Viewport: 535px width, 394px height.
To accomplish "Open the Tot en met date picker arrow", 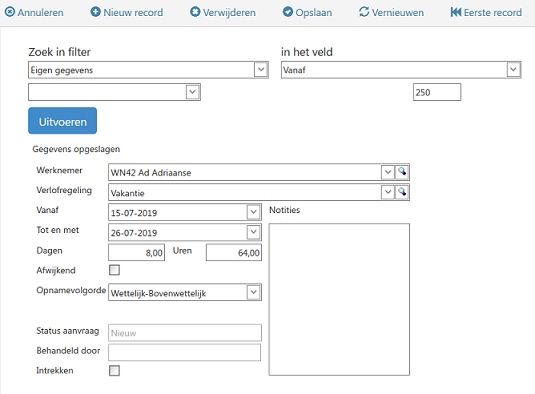I will click(x=254, y=232).
